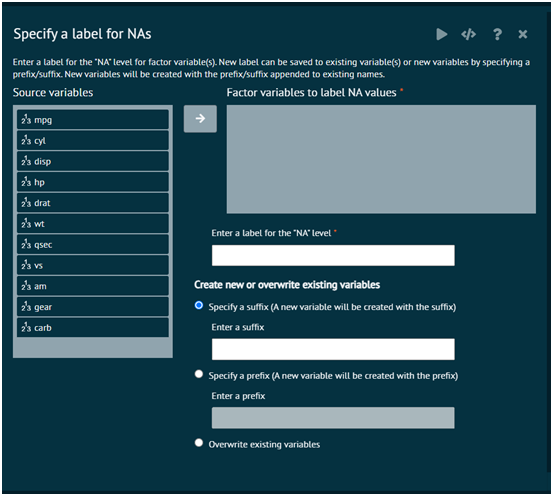
Task: Run the dialog with the play icon
Action: click(442, 34)
